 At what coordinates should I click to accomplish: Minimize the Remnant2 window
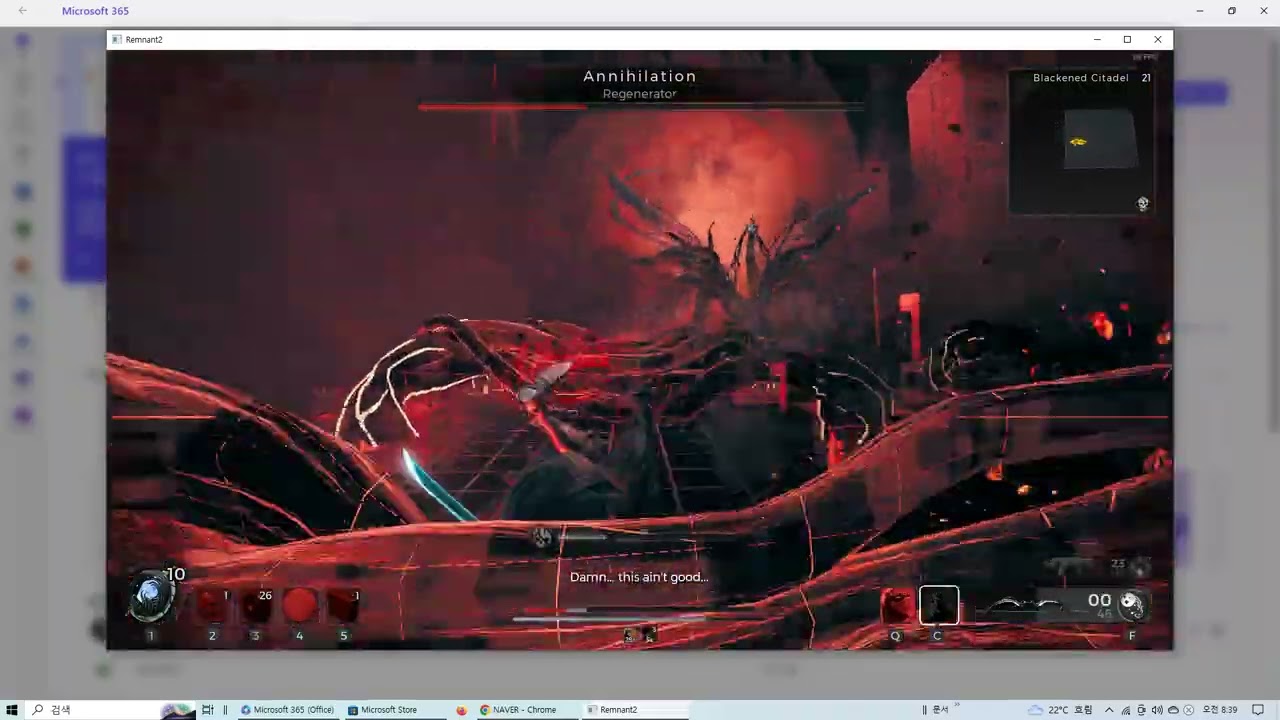1097,39
